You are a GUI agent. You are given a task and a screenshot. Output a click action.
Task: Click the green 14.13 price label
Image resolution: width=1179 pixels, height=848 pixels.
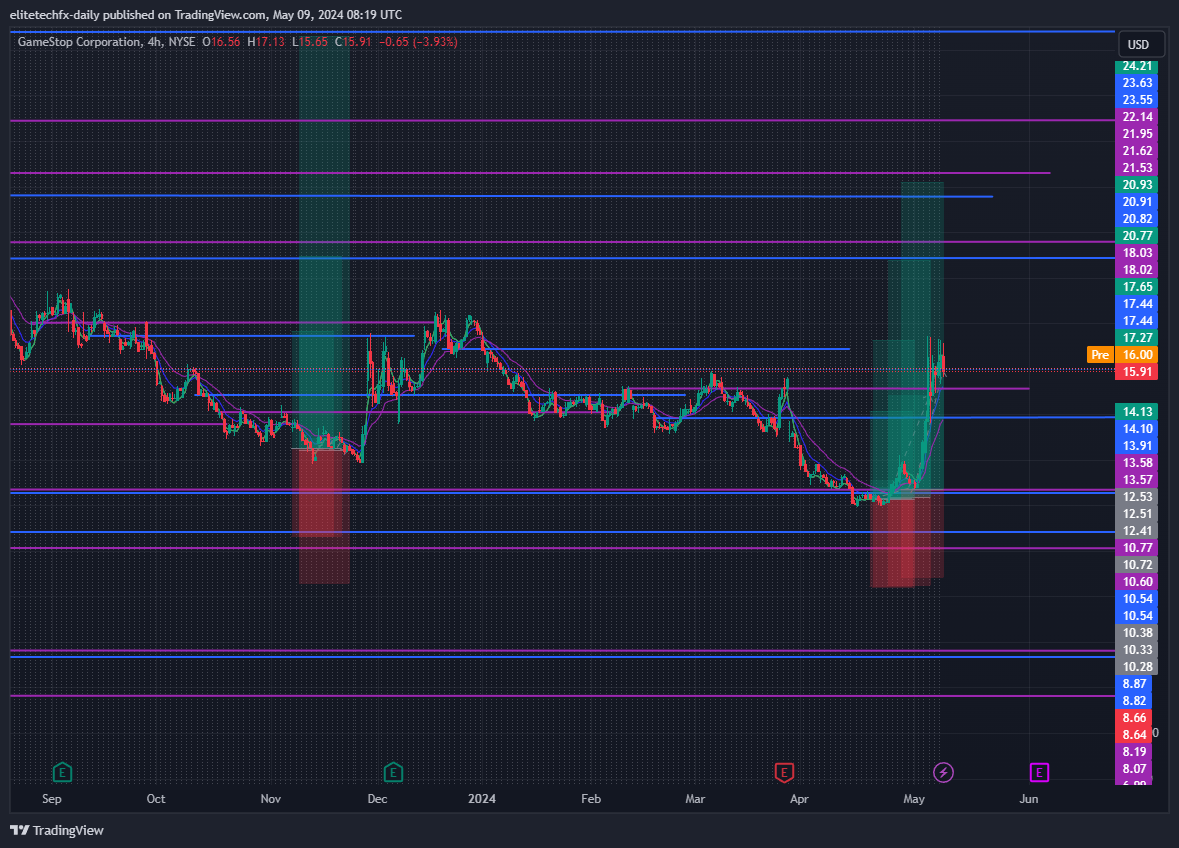(x=1137, y=411)
